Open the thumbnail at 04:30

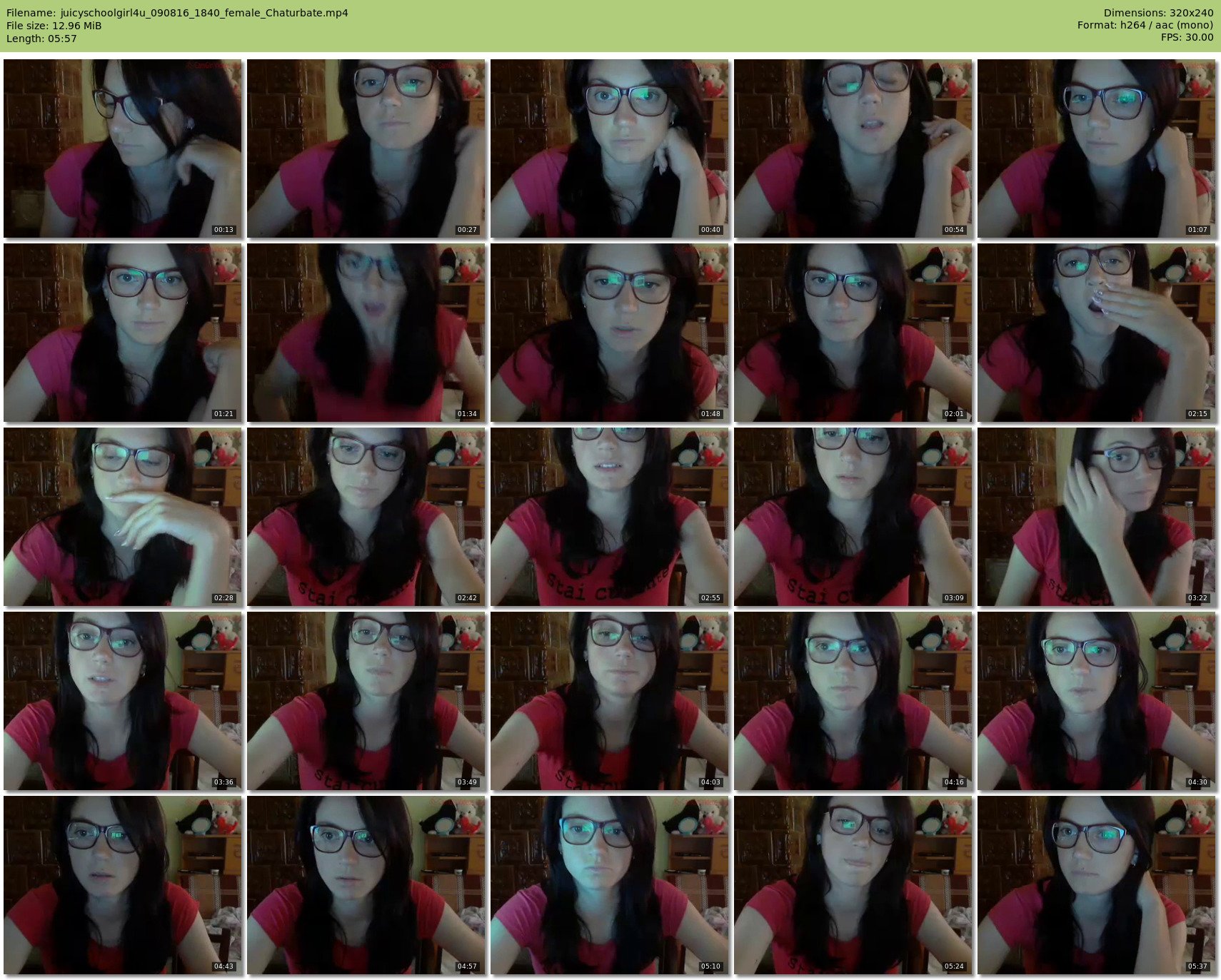point(1097,701)
